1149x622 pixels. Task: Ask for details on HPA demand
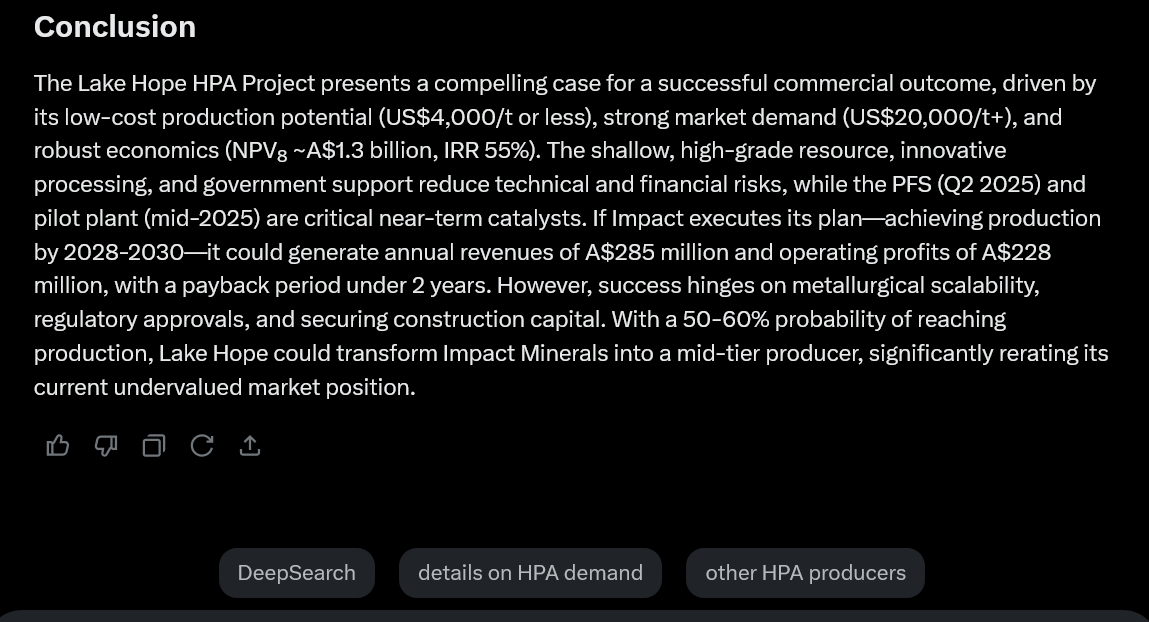[531, 573]
